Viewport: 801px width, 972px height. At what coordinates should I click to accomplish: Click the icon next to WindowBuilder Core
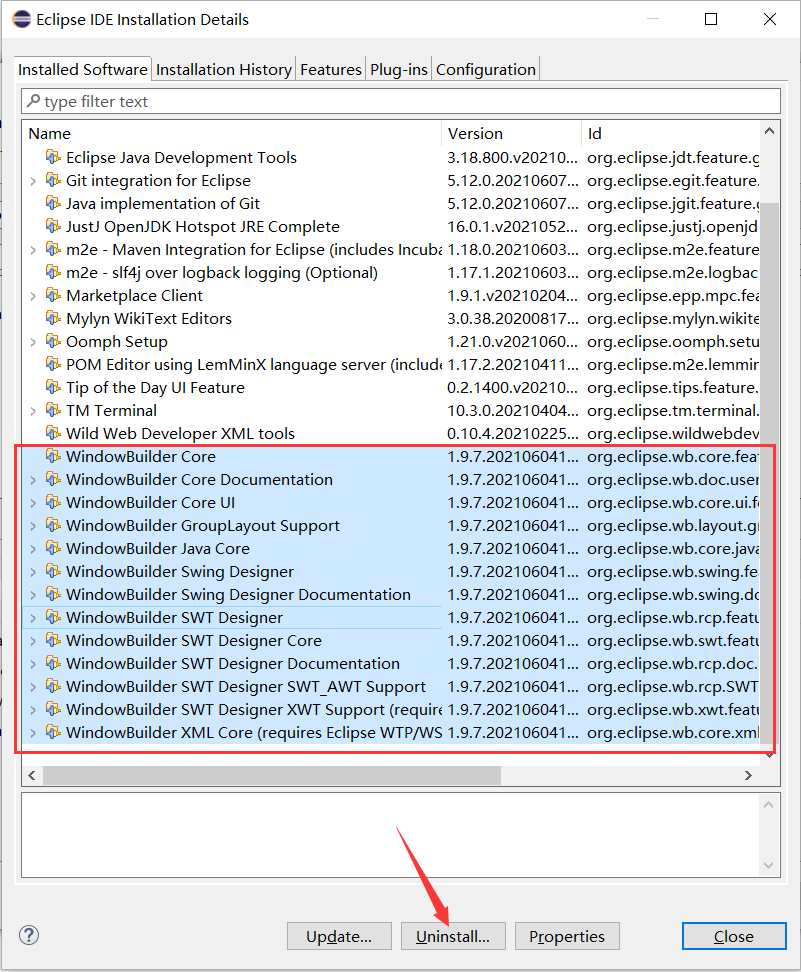coord(54,456)
